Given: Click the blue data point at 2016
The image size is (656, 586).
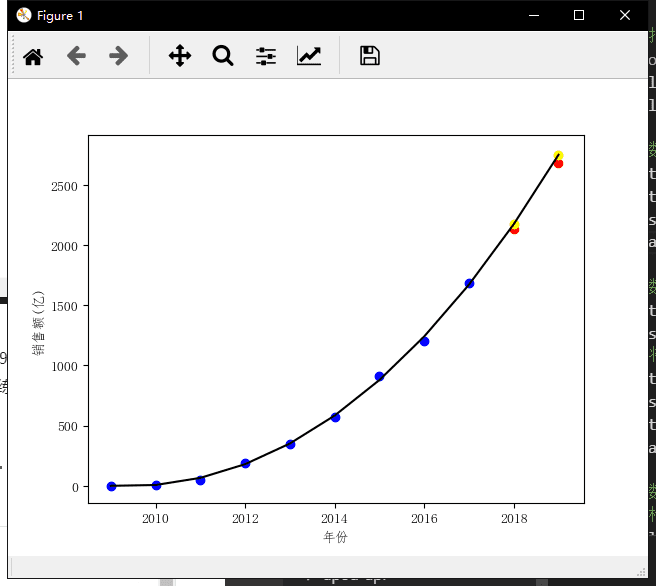Looking at the screenshot, I should click(424, 341).
